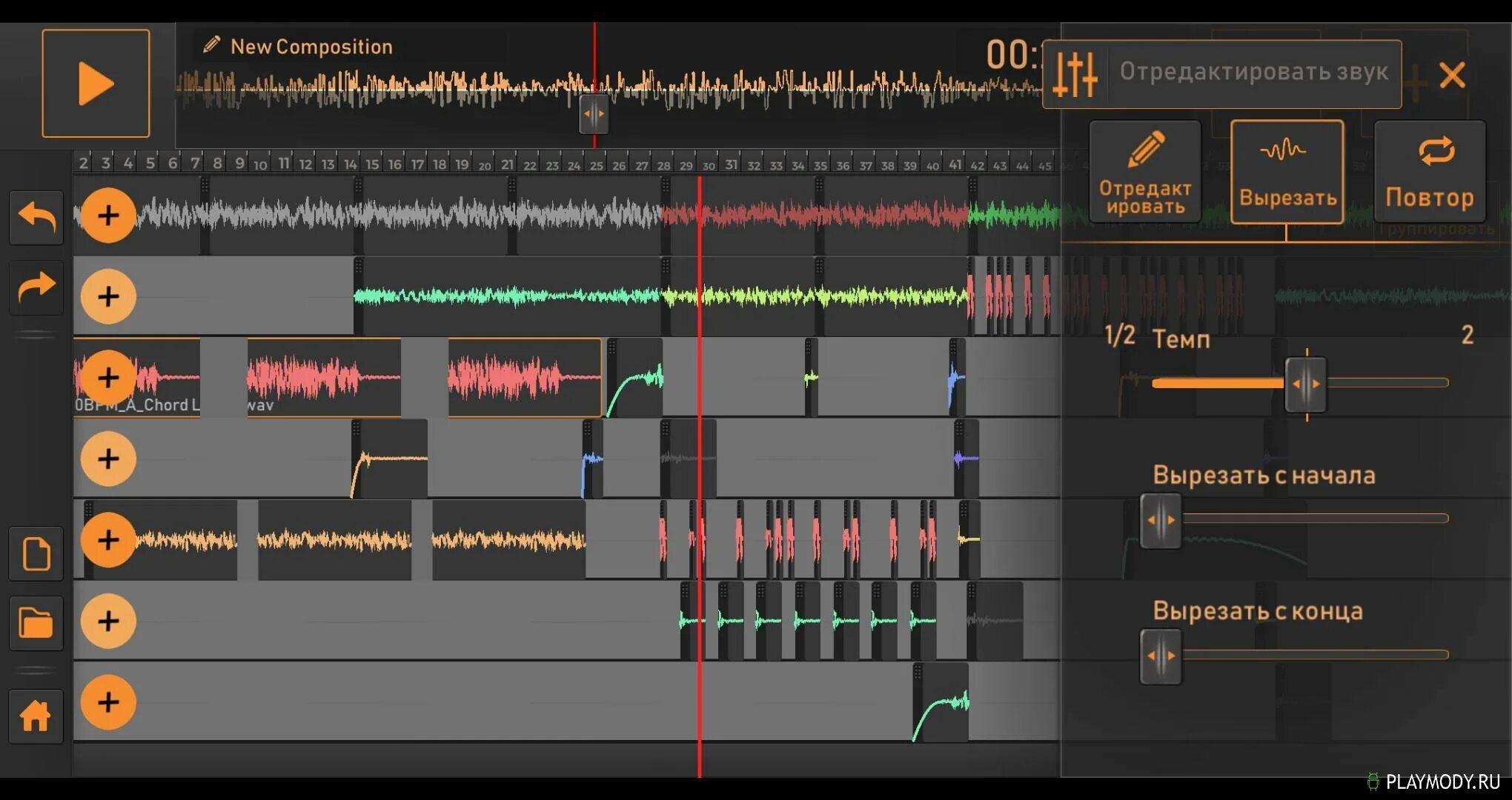Select the Вырезать tab
This screenshot has width=1512, height=800.
tap(1287, 172)
